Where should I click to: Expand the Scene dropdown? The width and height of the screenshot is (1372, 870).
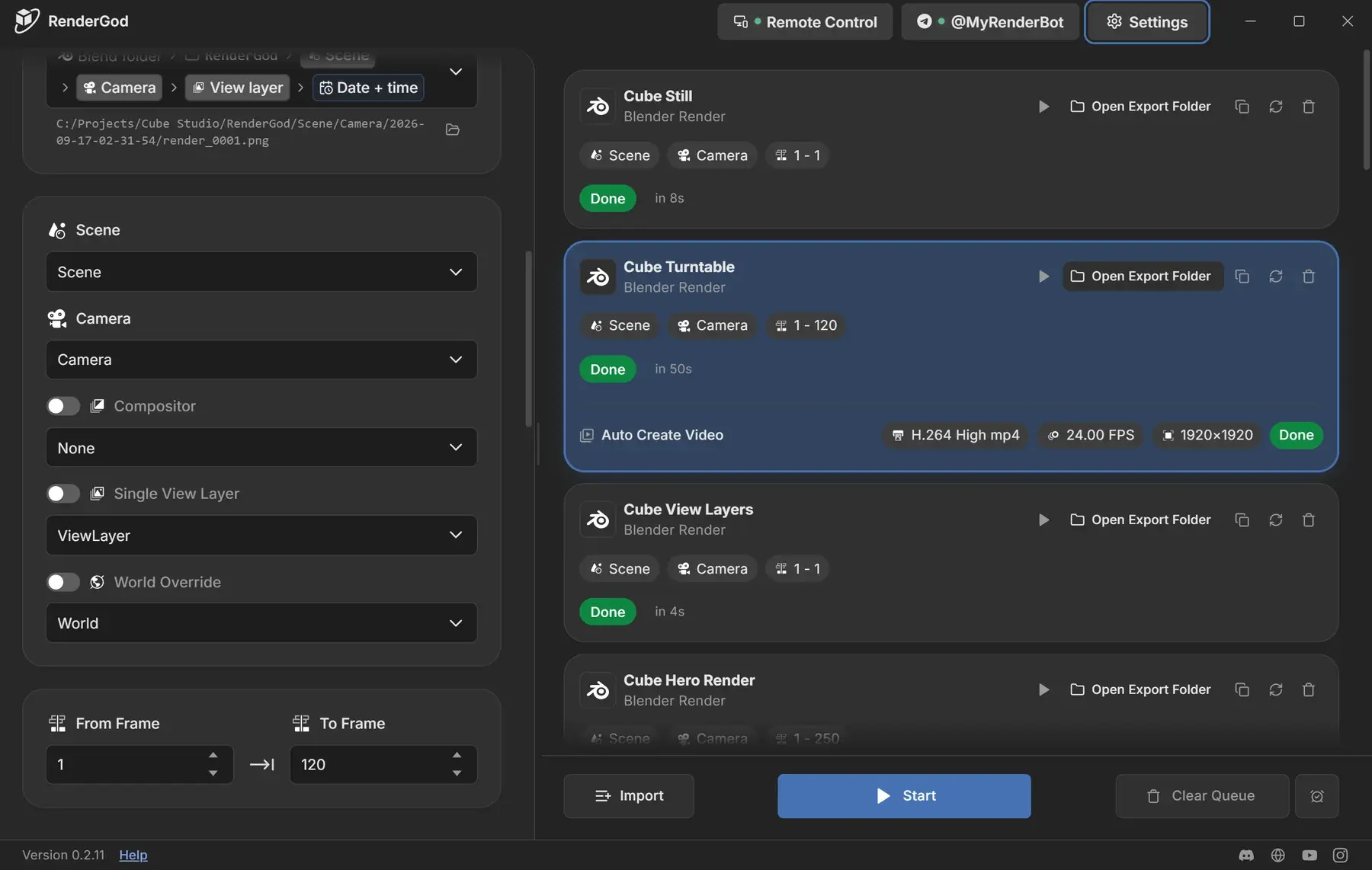point(261,272)
